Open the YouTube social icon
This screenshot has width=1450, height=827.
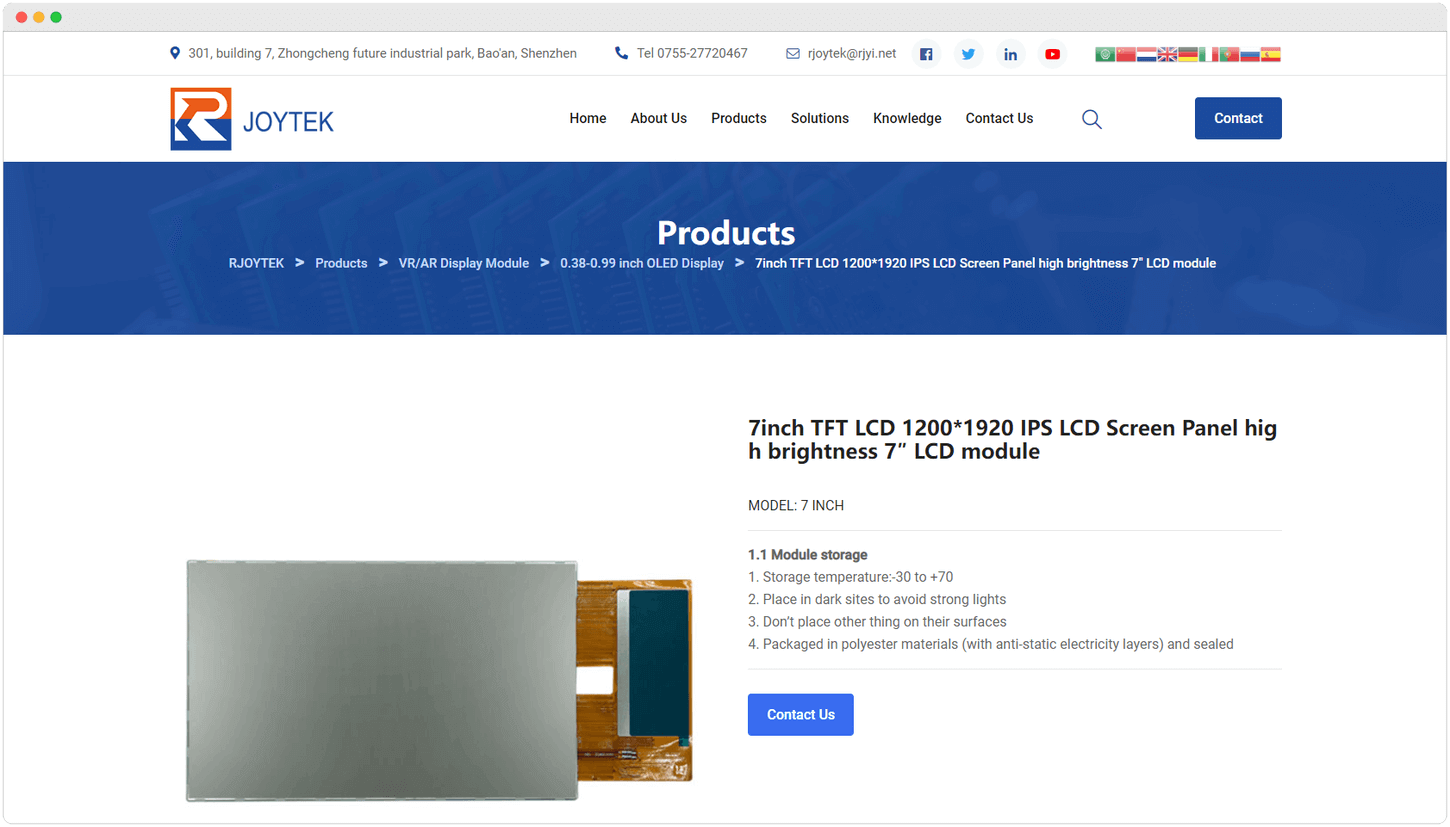tap(1052, 54)
